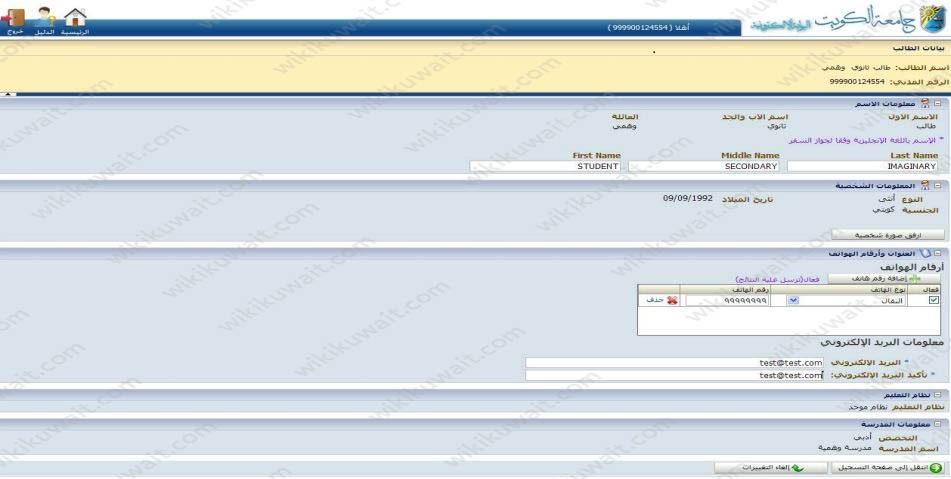Screen dimensions: 951x479
Task: Click the personal information section person icon
Action: [925, 185]
